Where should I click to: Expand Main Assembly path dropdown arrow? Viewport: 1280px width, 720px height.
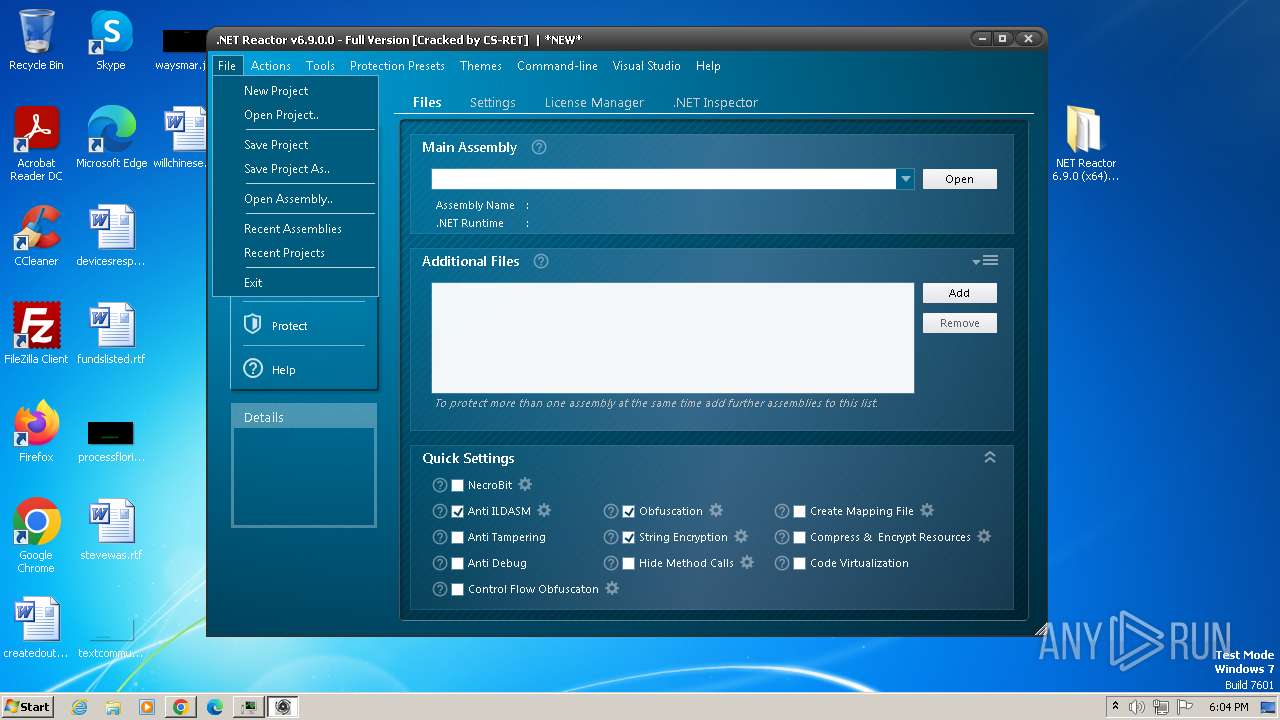pos(905,179)
